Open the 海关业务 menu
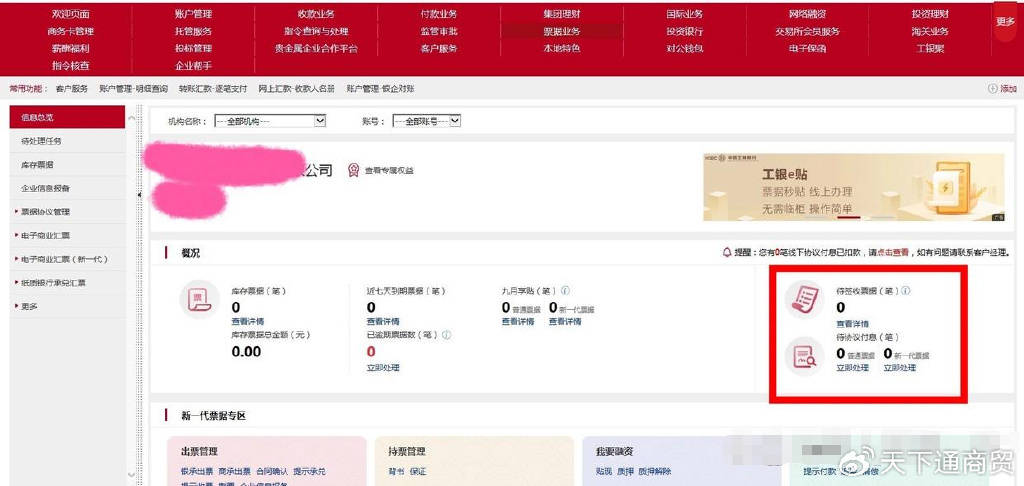Screen dimensions: 1024x486 tap(930, 31)
